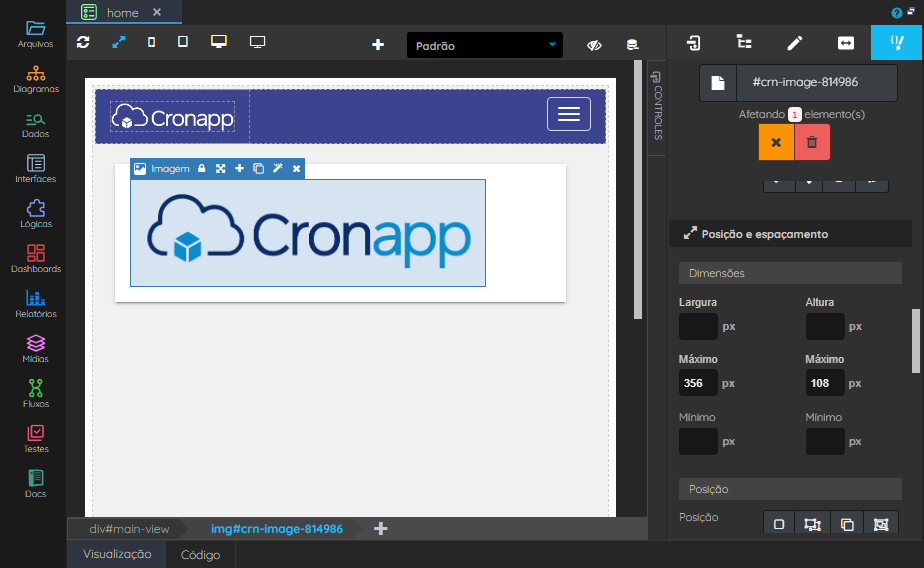Collapse the Posição e espaçamento section
The image size is (924, 568).
tap(790, 234)
